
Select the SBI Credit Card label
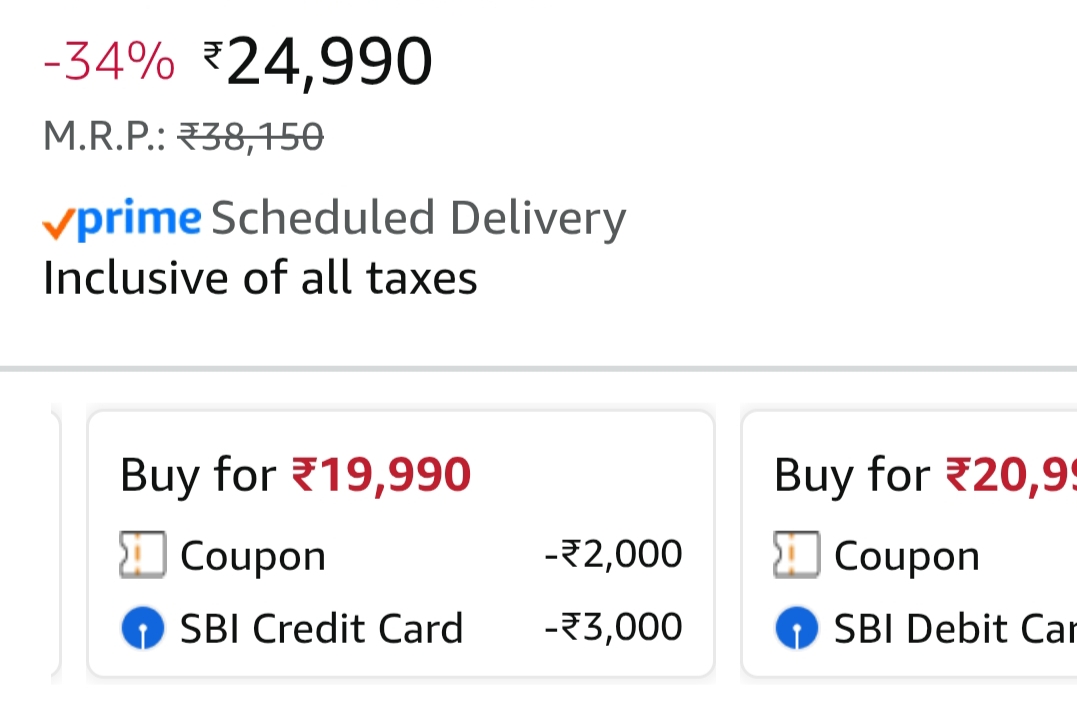coord(321,628)
